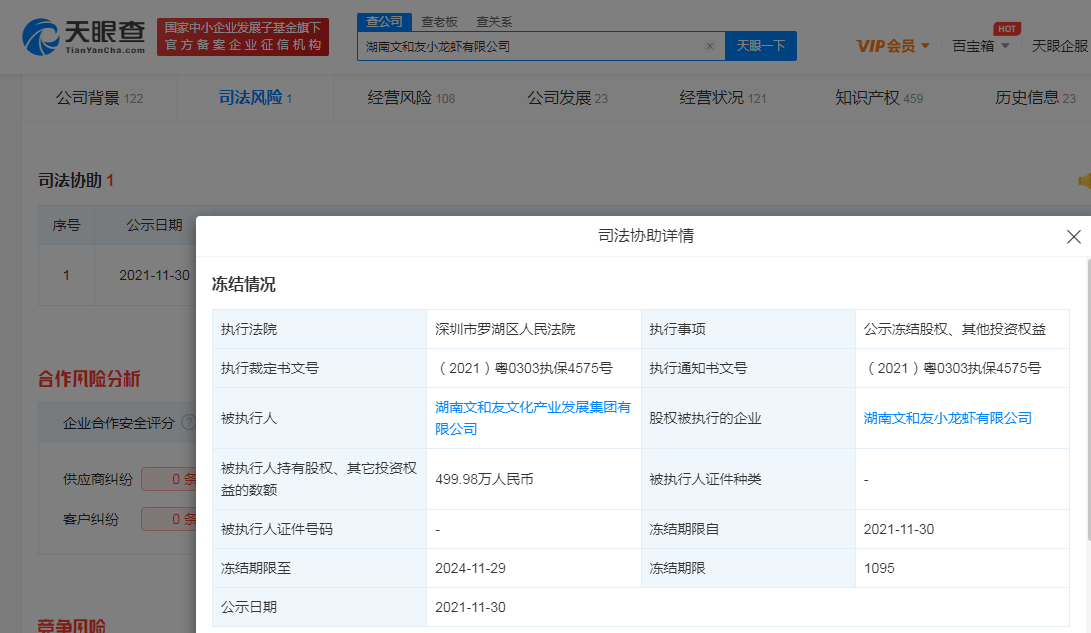Screen dimensions: 1091x633
Task: Select the 查关系 search tab
Action: click(x=494, y=22)
